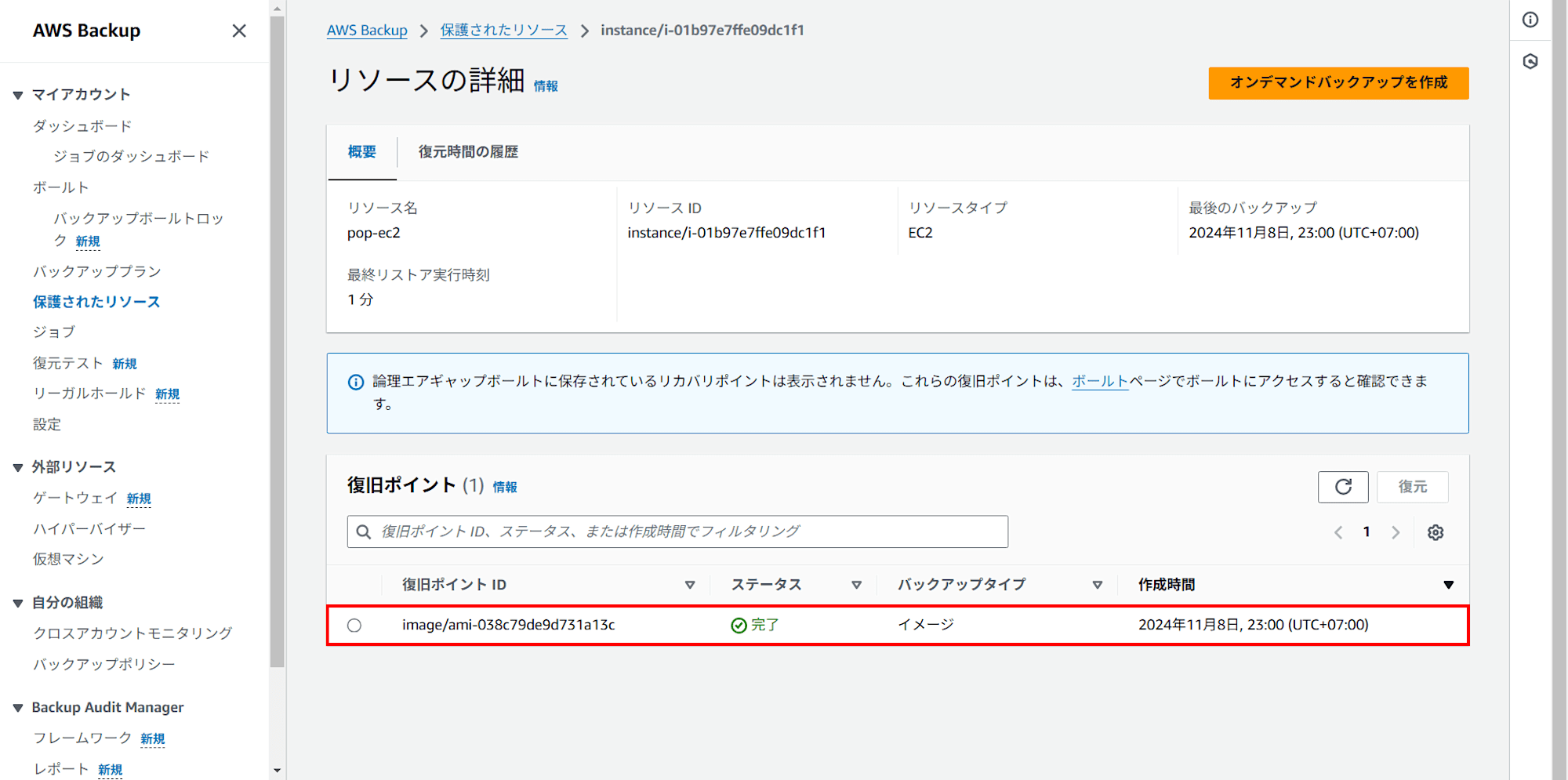Click AWS Backup breadcrumb link
The height and width of the screenshot is (780, 1568).
(x=367, y=31)
